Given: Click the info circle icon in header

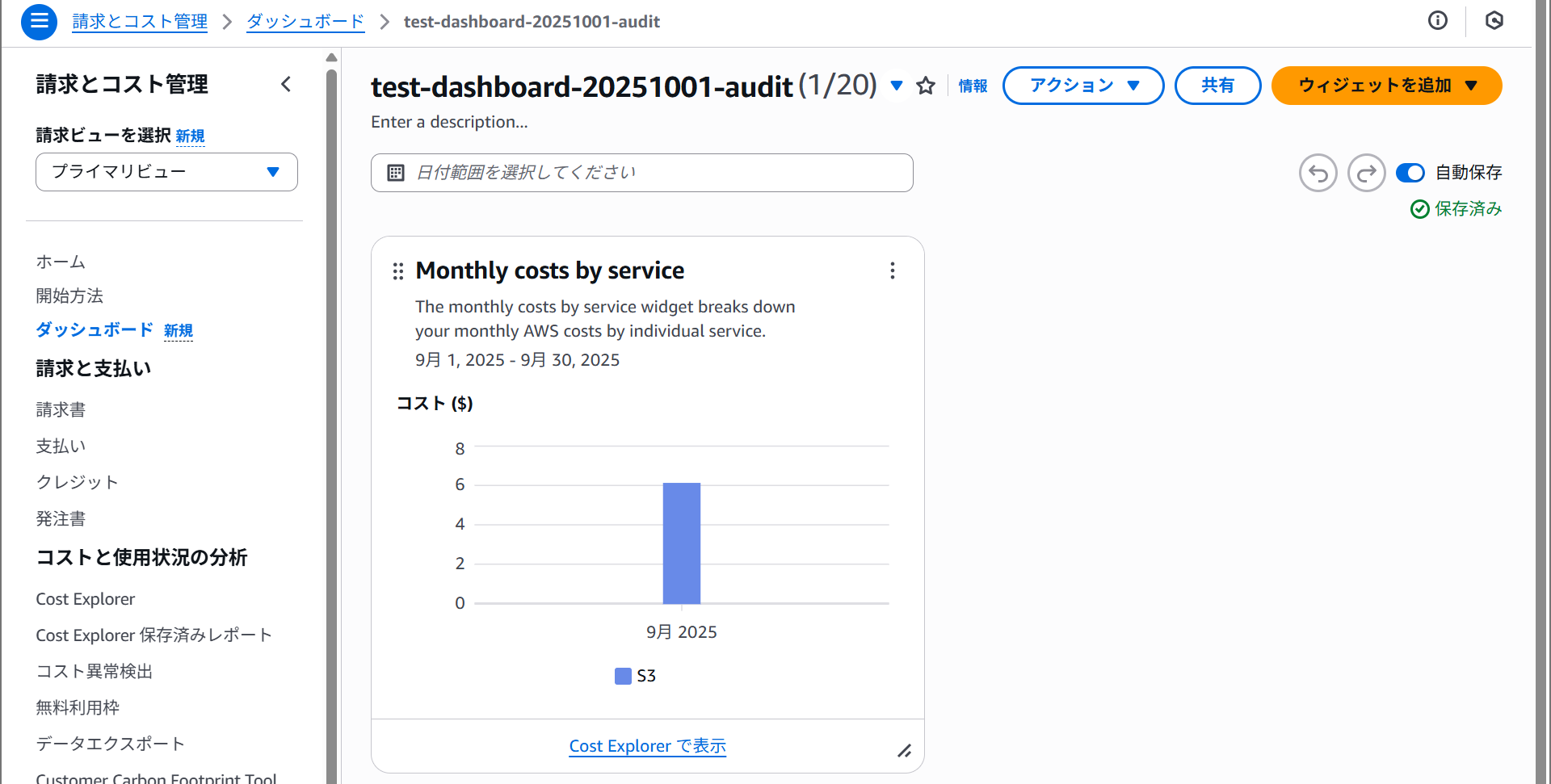Looking at the screenshot, I should pyautogui.click(x=1437, y=21).
